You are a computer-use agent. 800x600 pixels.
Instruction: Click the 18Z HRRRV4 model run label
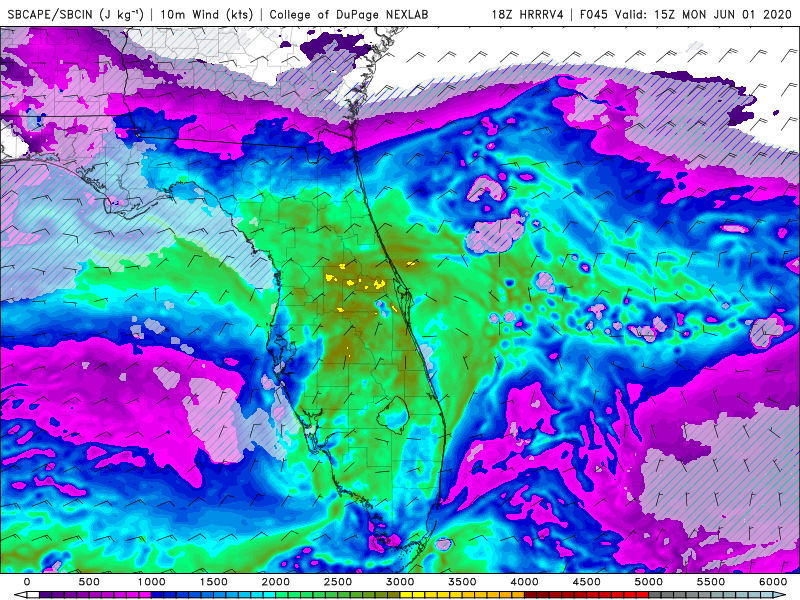(527, 14)
